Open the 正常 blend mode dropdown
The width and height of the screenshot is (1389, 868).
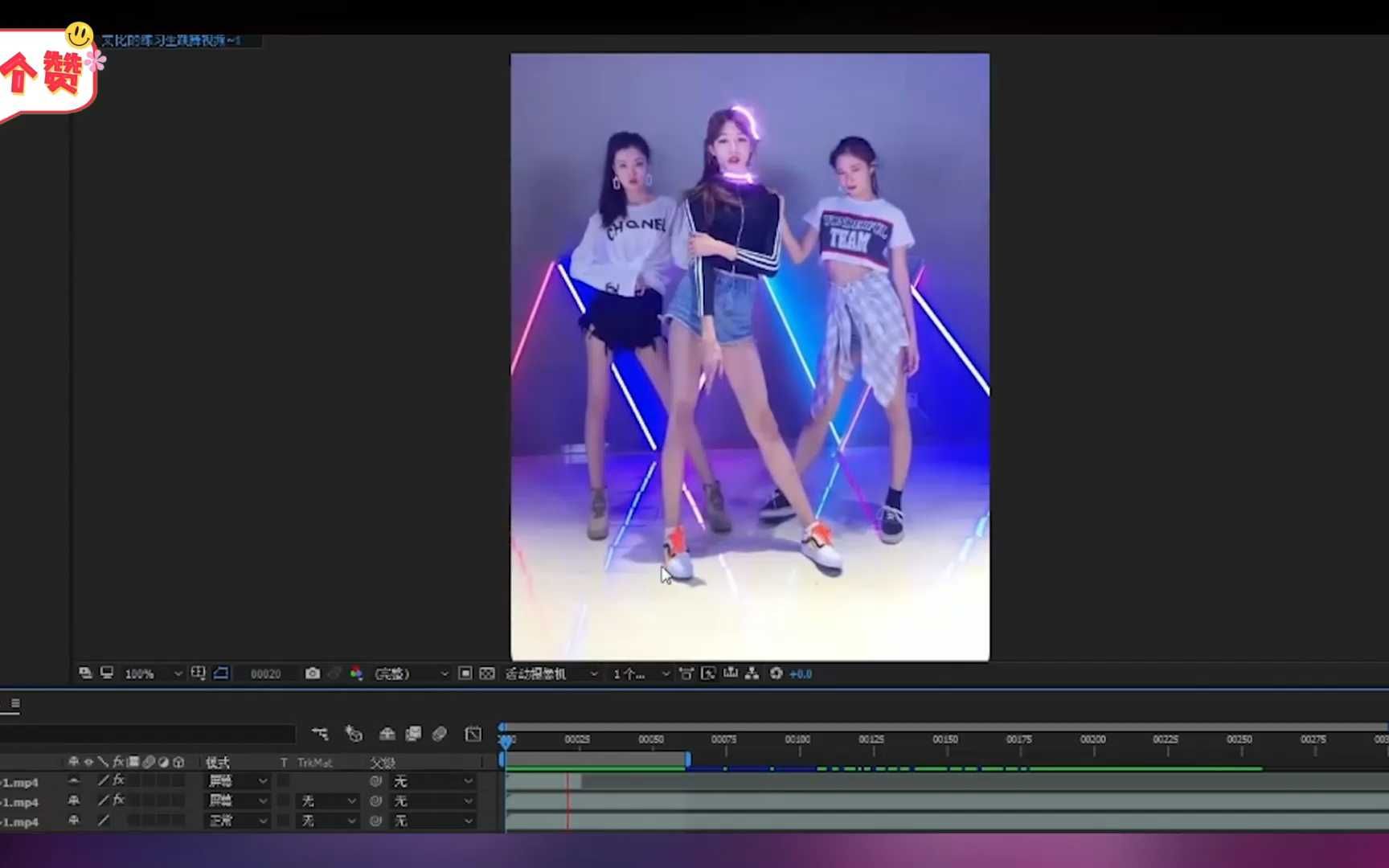238,821
